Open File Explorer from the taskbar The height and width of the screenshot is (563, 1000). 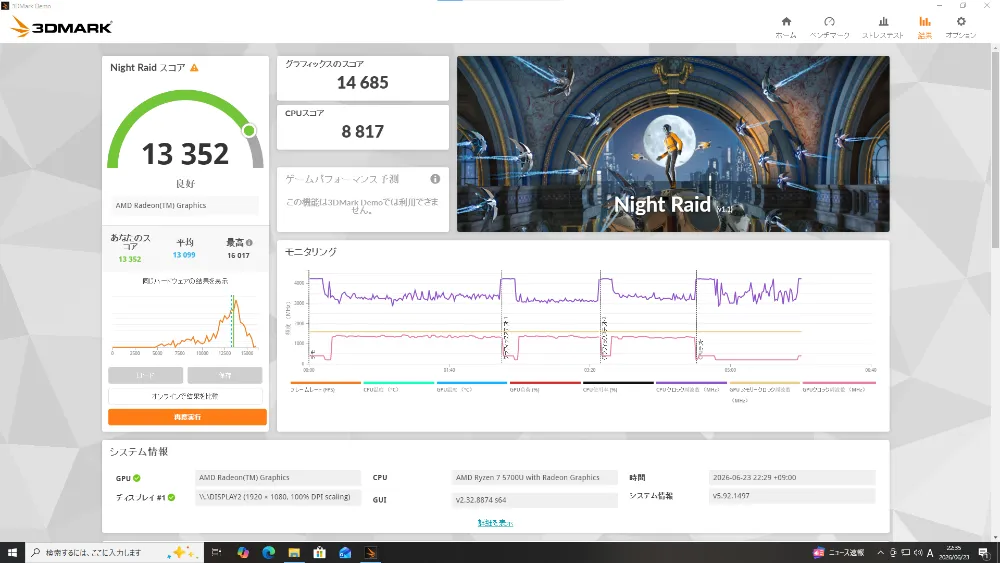pyautogui.click(x=294, y=552)
